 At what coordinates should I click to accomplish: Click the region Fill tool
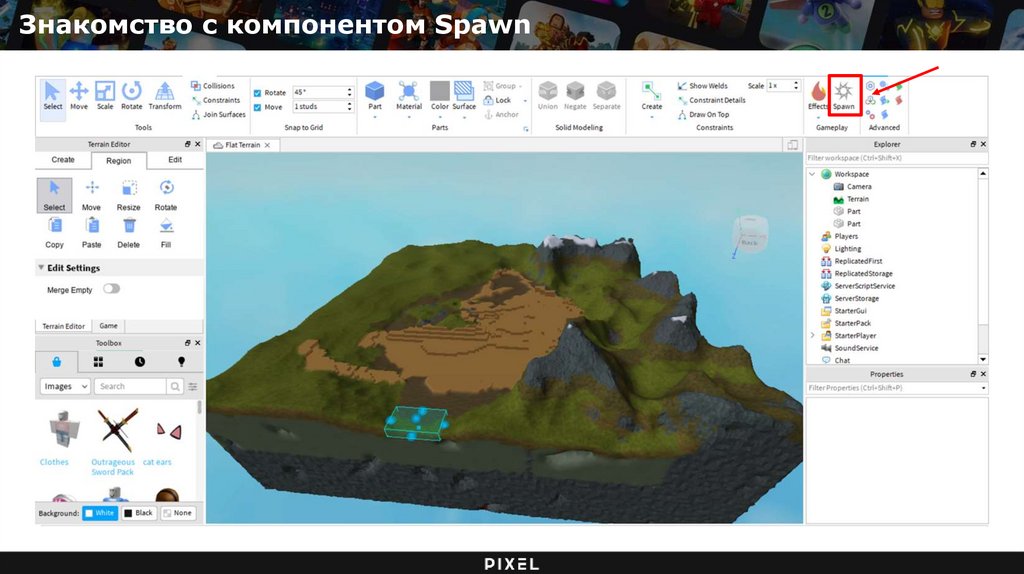(166, 233)
